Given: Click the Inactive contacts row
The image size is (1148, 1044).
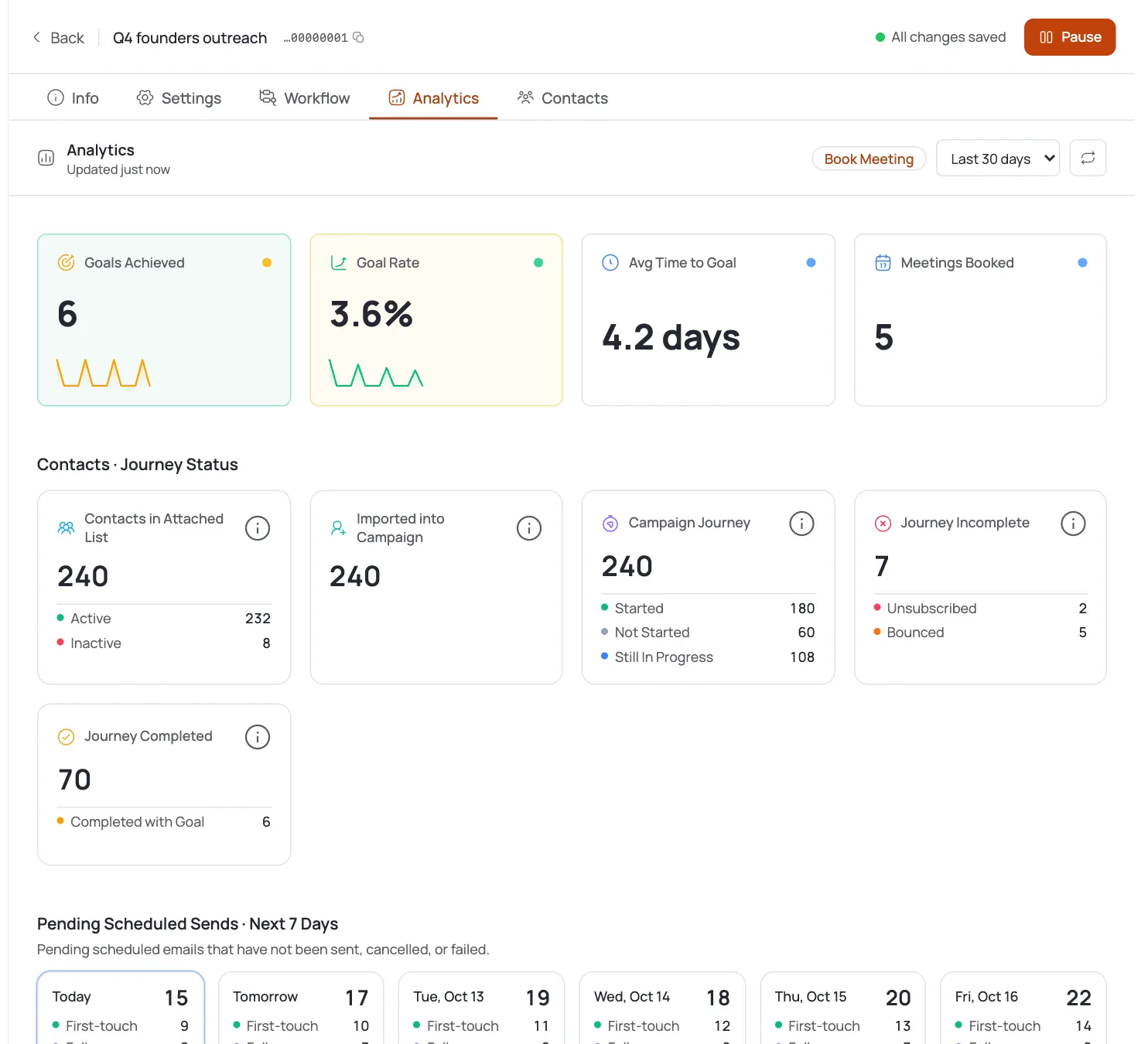Looking at the screenshot, I should pyautogui.click(x=164, y=643).
